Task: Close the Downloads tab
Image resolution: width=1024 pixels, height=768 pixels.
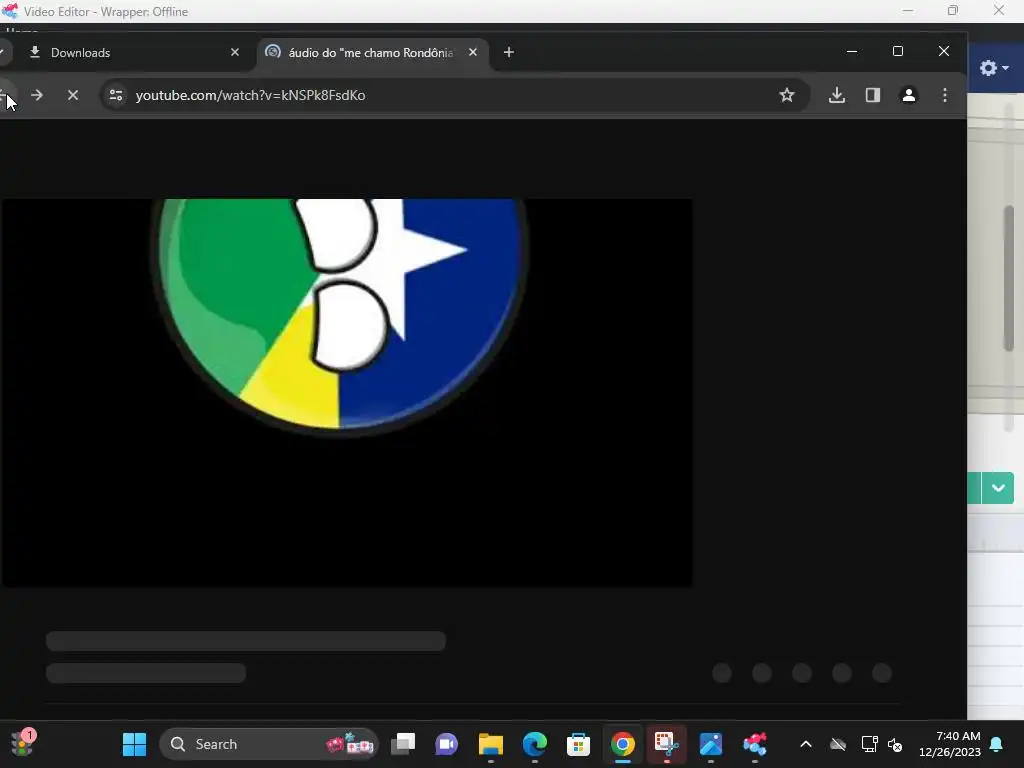Action: (x=235, y=52)
